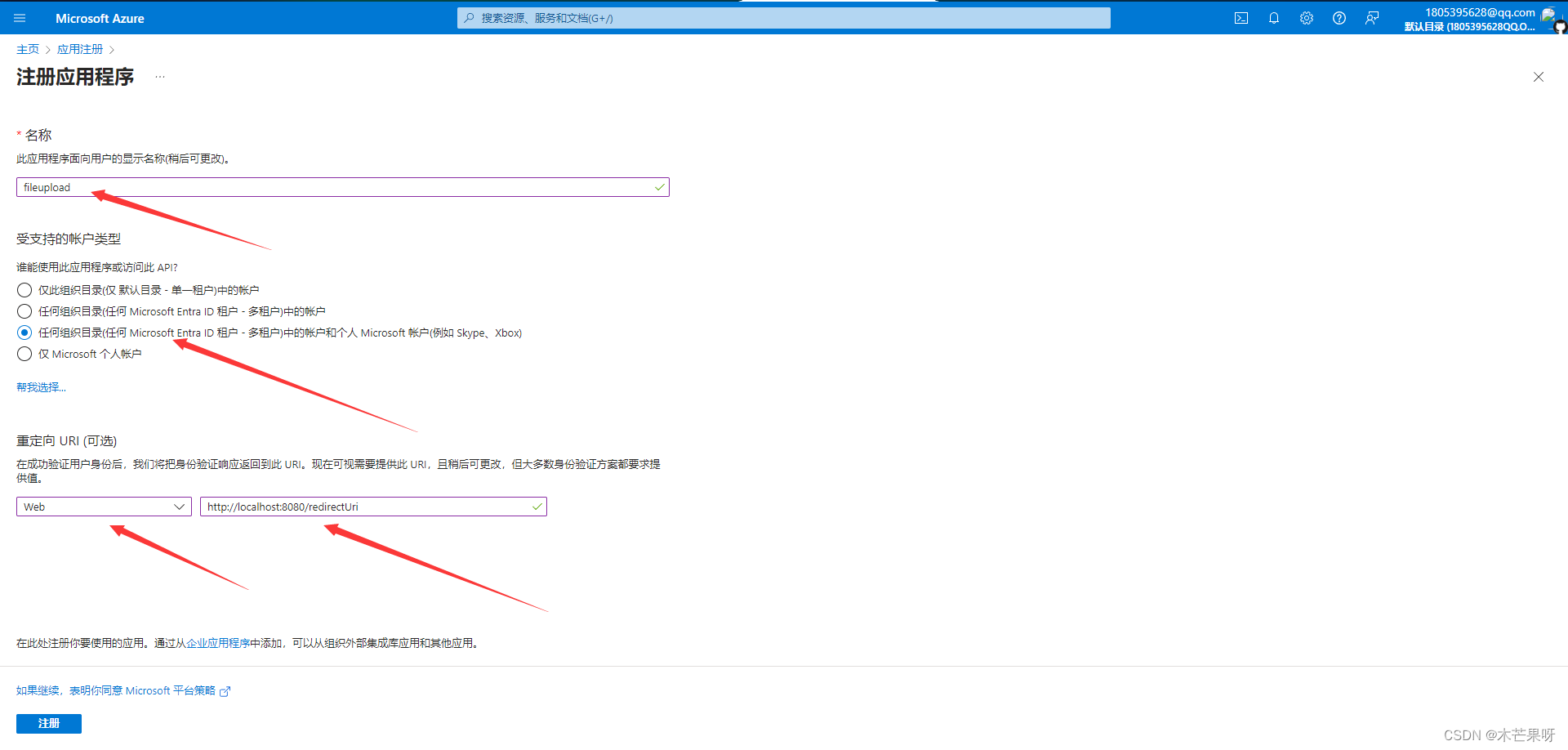Click the redirect URI input field
This screenshot has height=750, width=1568.
tap(373, 507)
